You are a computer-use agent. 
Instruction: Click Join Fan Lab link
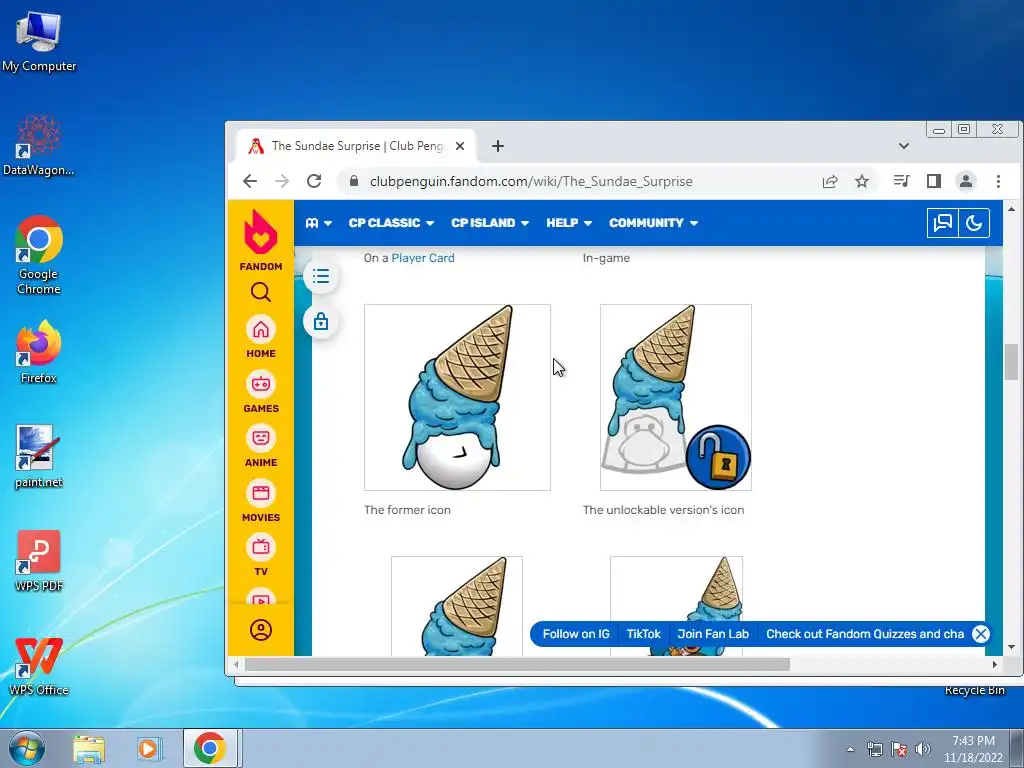coord(713,634)
